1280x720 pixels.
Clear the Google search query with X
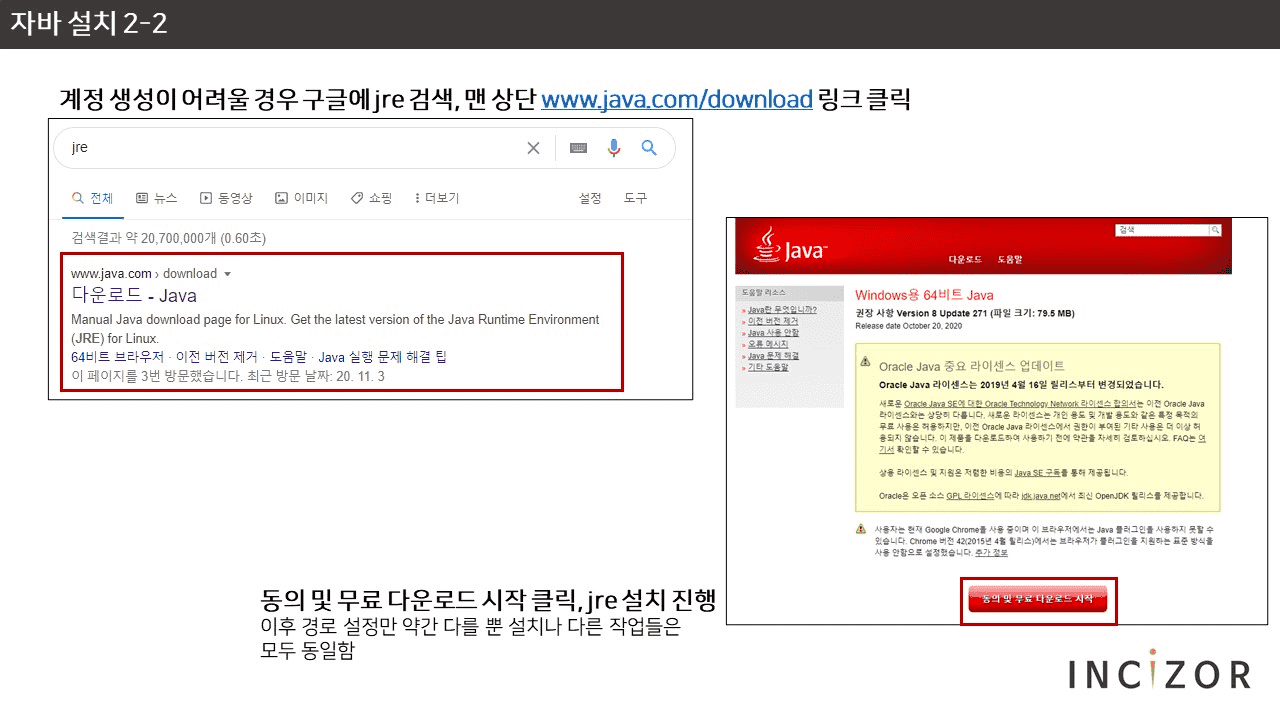pos(533,148)
